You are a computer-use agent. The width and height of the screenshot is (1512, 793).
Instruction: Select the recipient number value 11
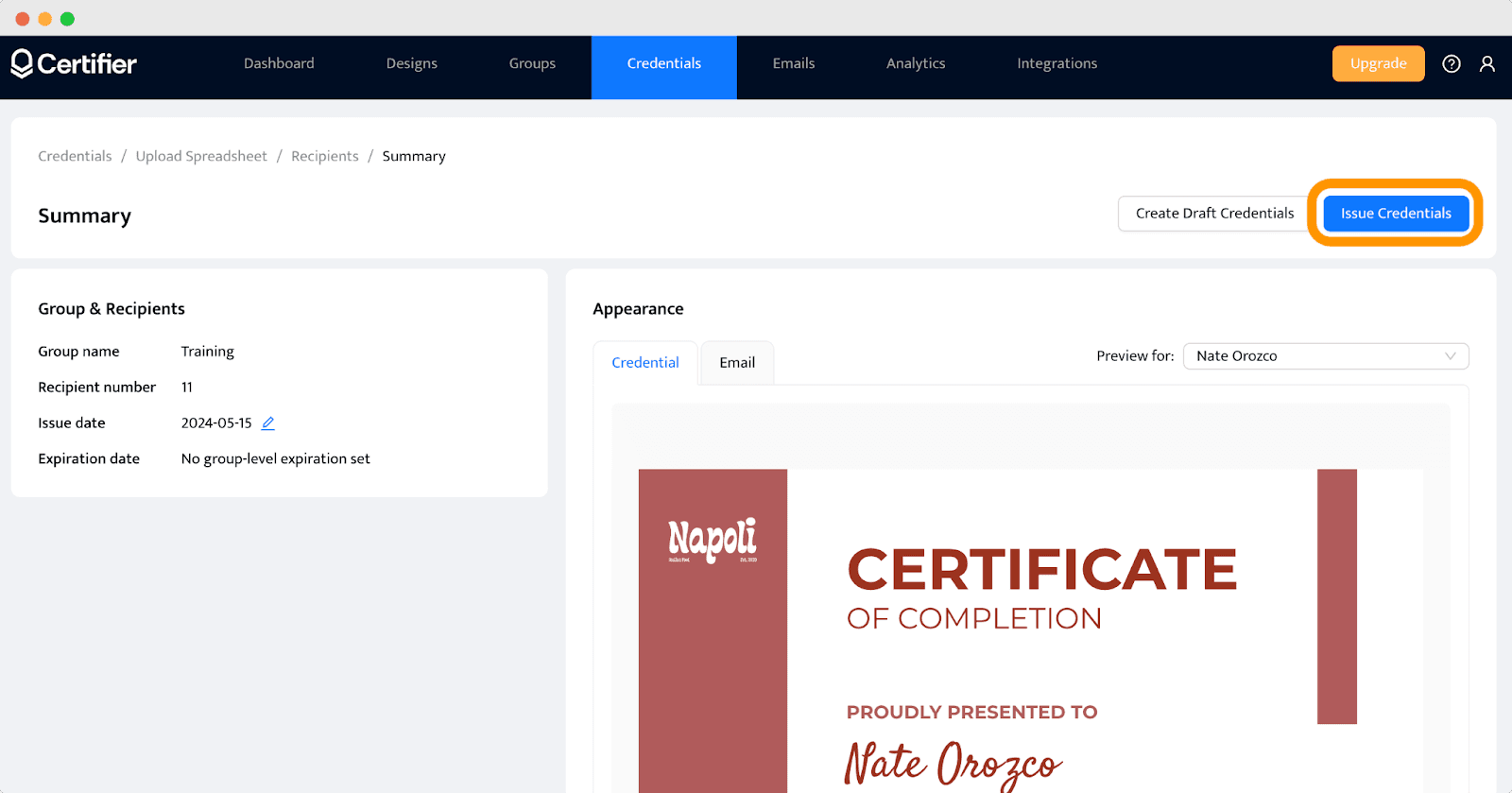(187, 388)
